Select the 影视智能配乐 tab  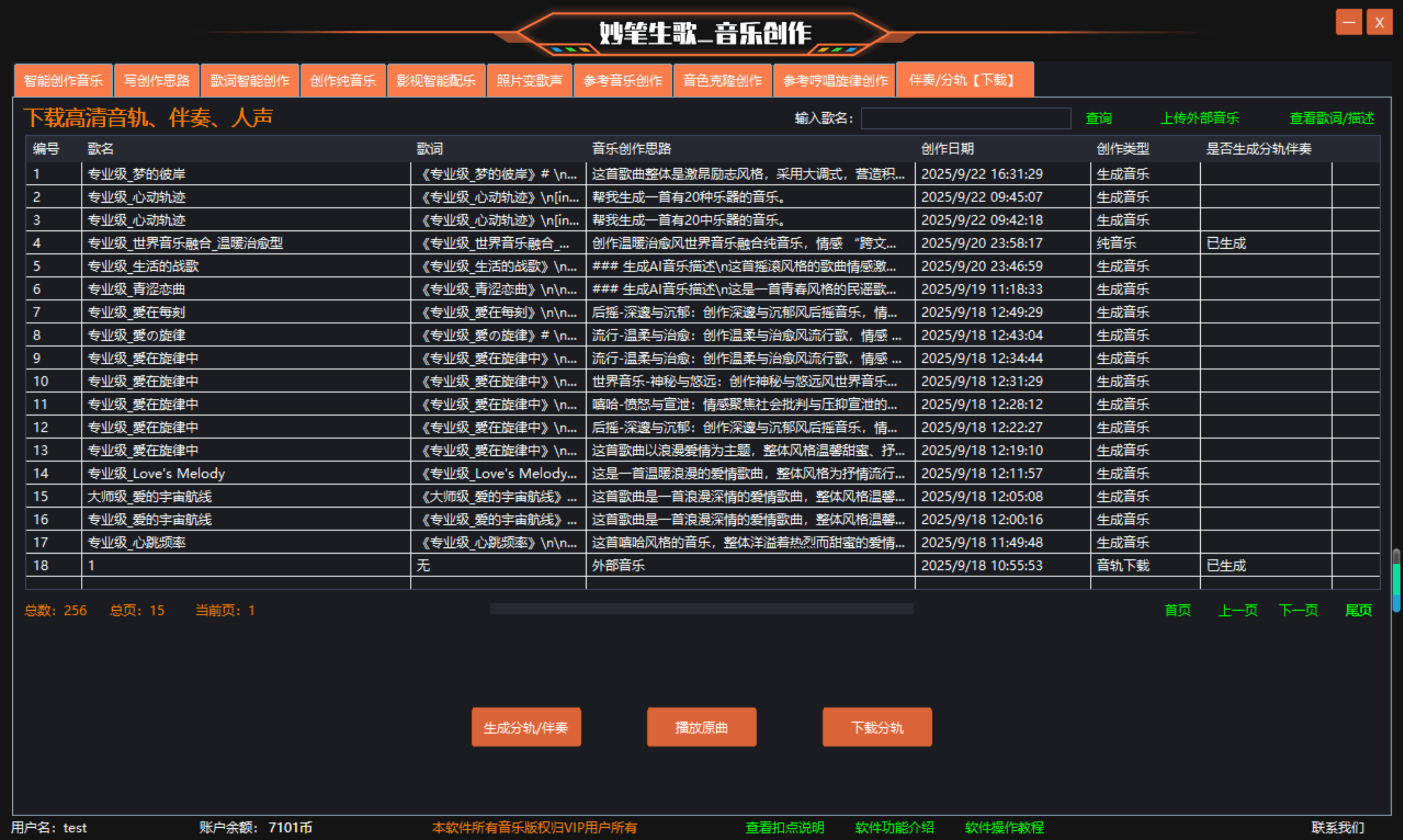point(436,80)
